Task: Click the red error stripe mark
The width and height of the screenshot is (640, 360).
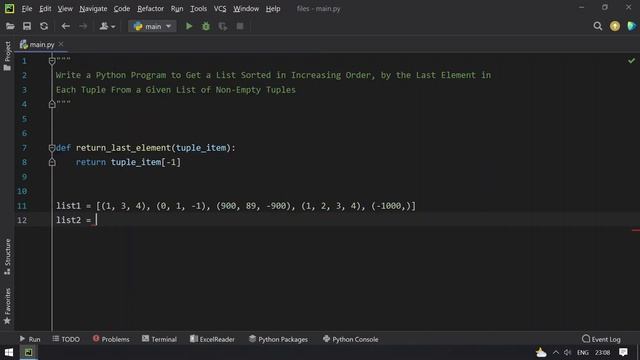Action: pyautogui.click(x=636, y=230)
